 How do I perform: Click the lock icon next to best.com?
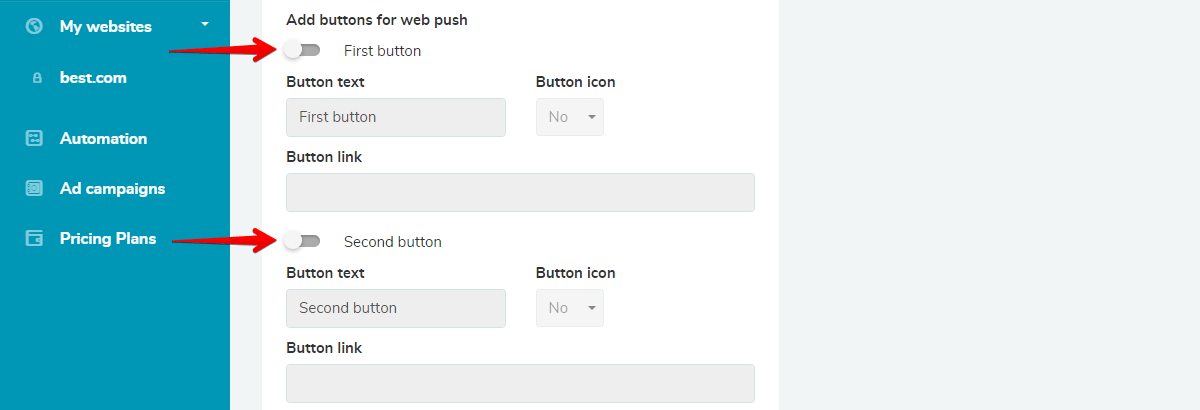point(37,78)
